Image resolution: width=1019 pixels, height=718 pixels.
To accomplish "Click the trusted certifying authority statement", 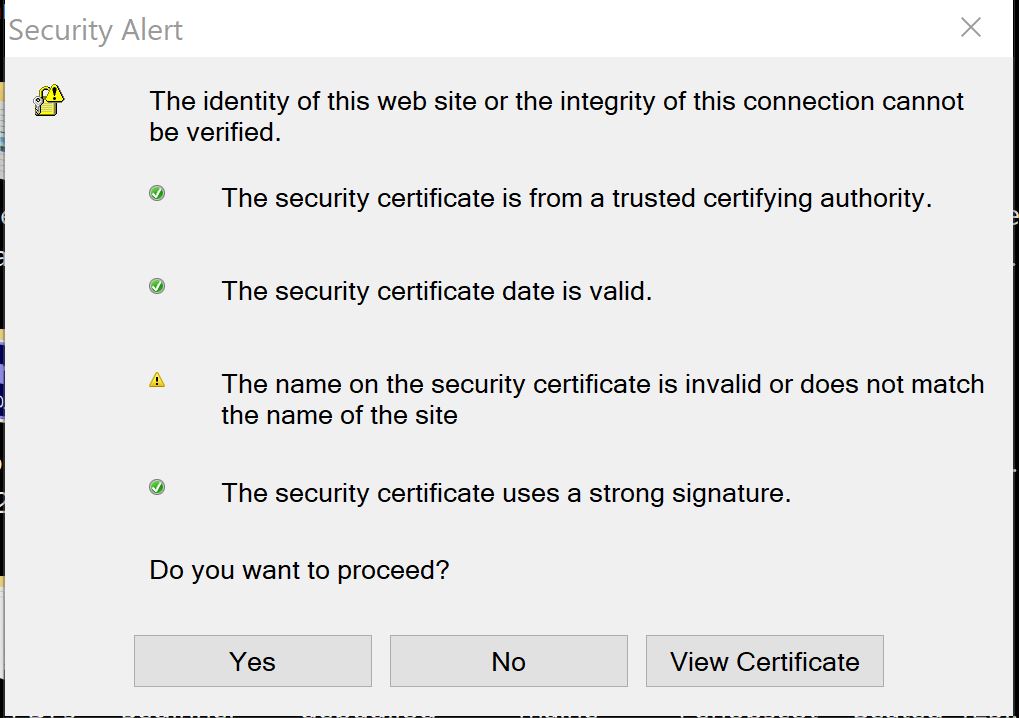I will click(x=575, y=198).
